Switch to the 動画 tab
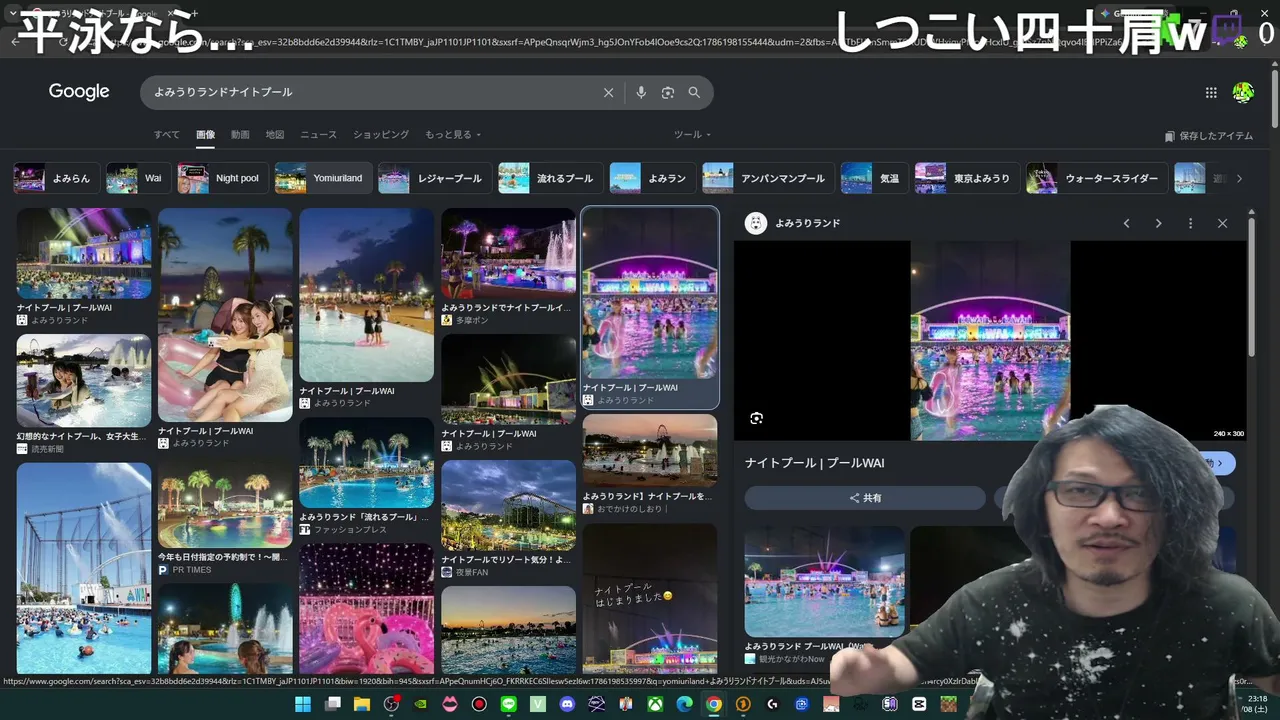 pos(240,135)
